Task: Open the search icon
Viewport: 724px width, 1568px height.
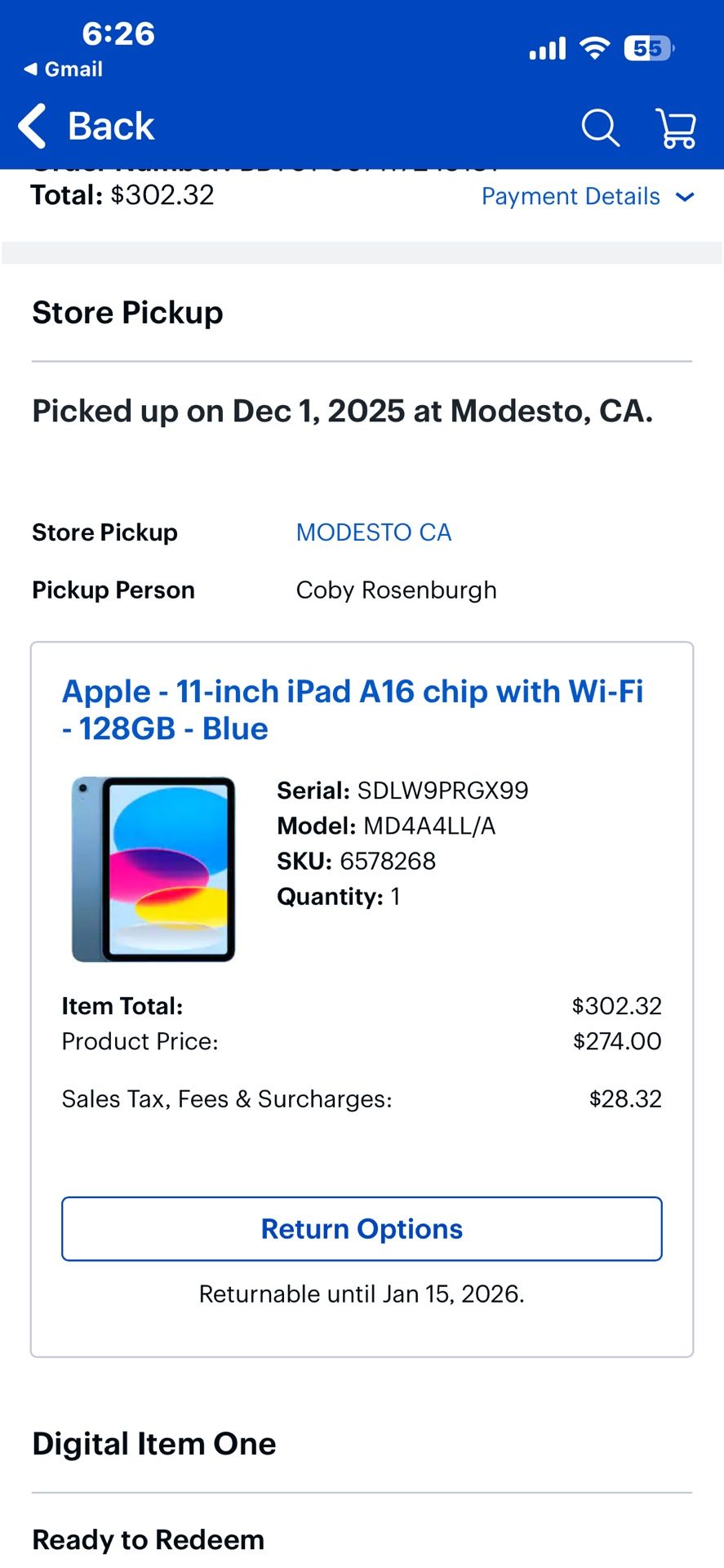Action: (600, 127)
